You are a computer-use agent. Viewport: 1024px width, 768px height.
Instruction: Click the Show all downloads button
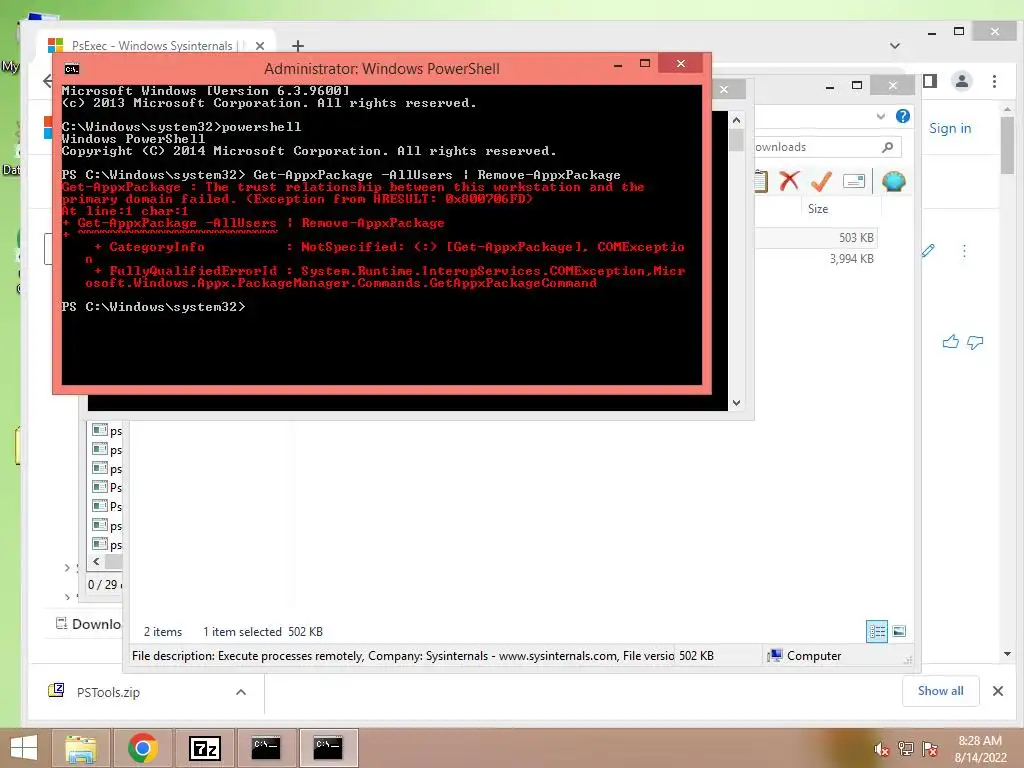[940, 691]
